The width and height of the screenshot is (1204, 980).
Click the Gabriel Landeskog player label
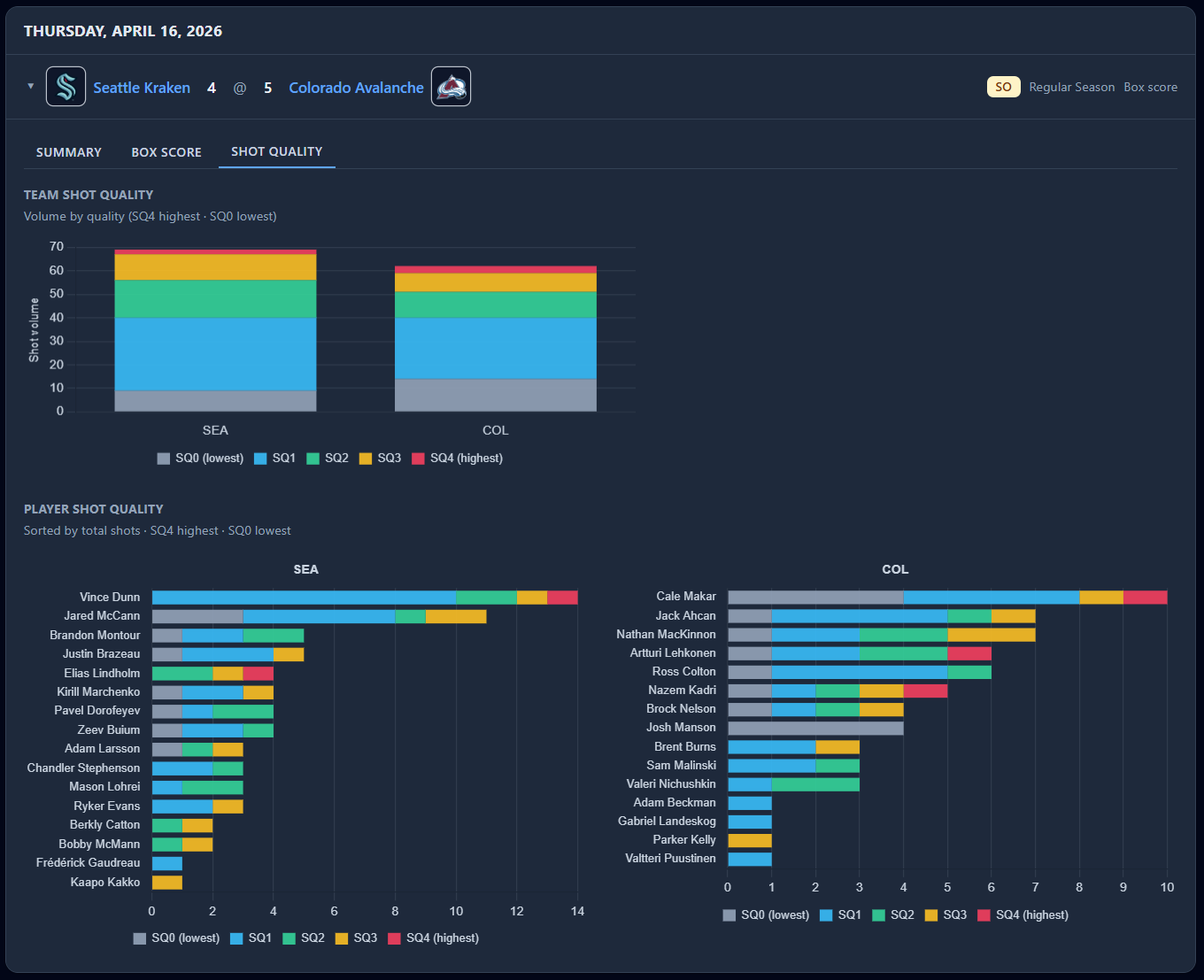pos(667,821)
